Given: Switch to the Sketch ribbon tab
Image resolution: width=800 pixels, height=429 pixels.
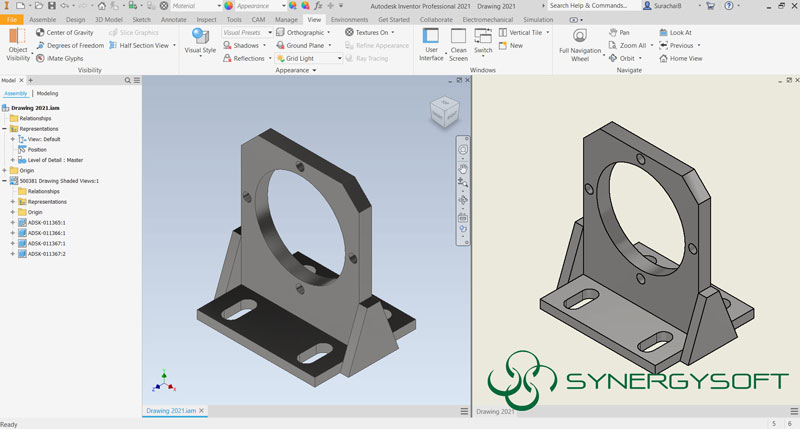Looking at the screenshot, I should (142, 19).
